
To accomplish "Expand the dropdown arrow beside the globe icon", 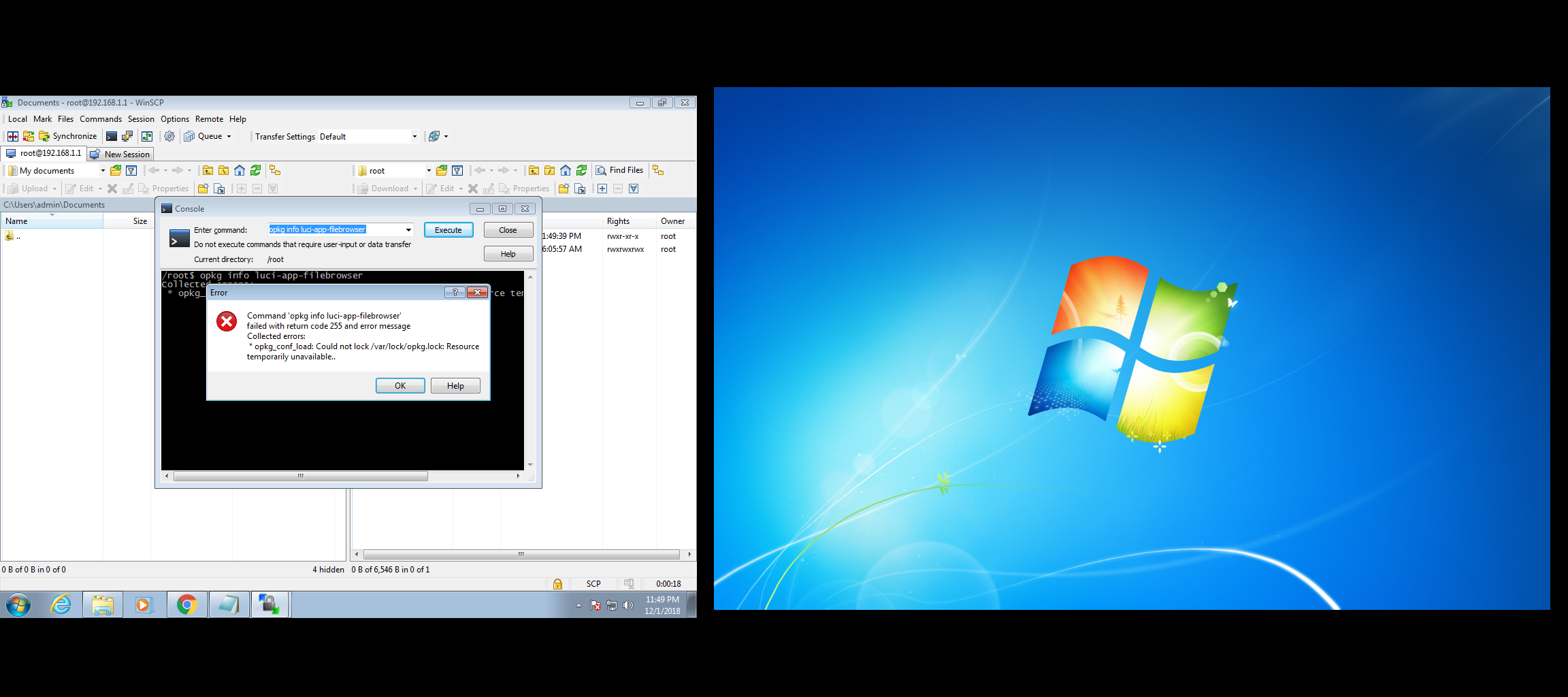I will tap(446, 136).
